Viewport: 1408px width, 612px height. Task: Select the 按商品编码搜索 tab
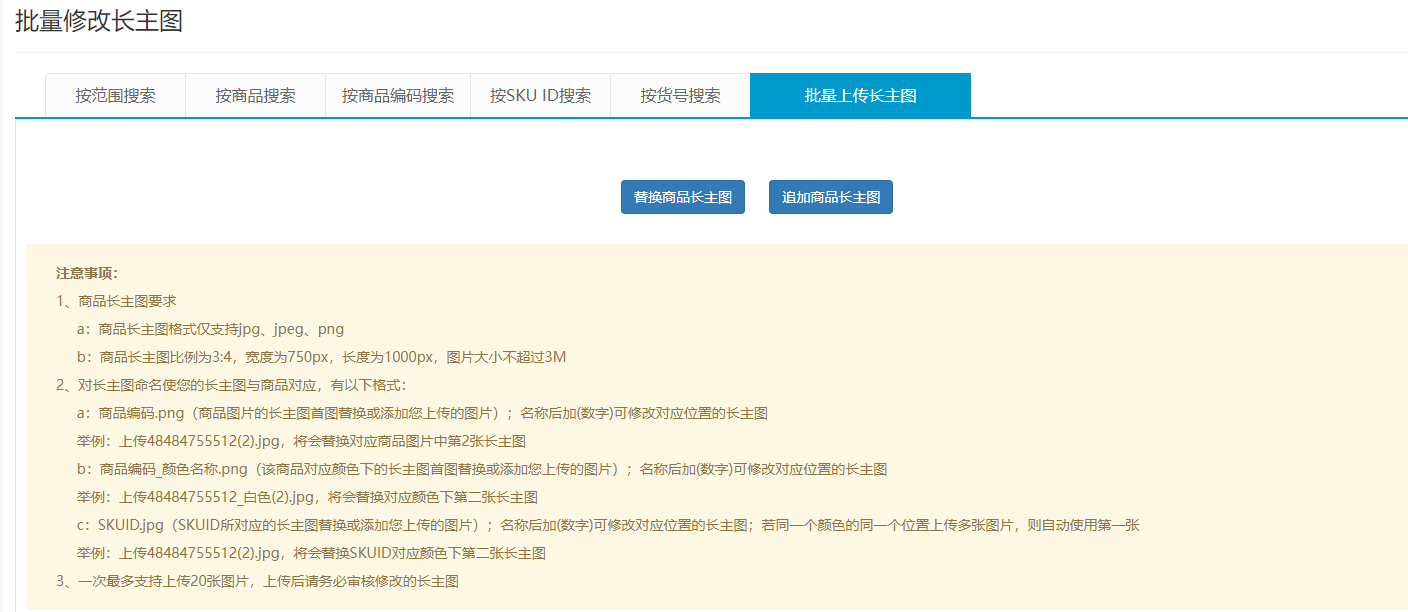click(397, 96)
